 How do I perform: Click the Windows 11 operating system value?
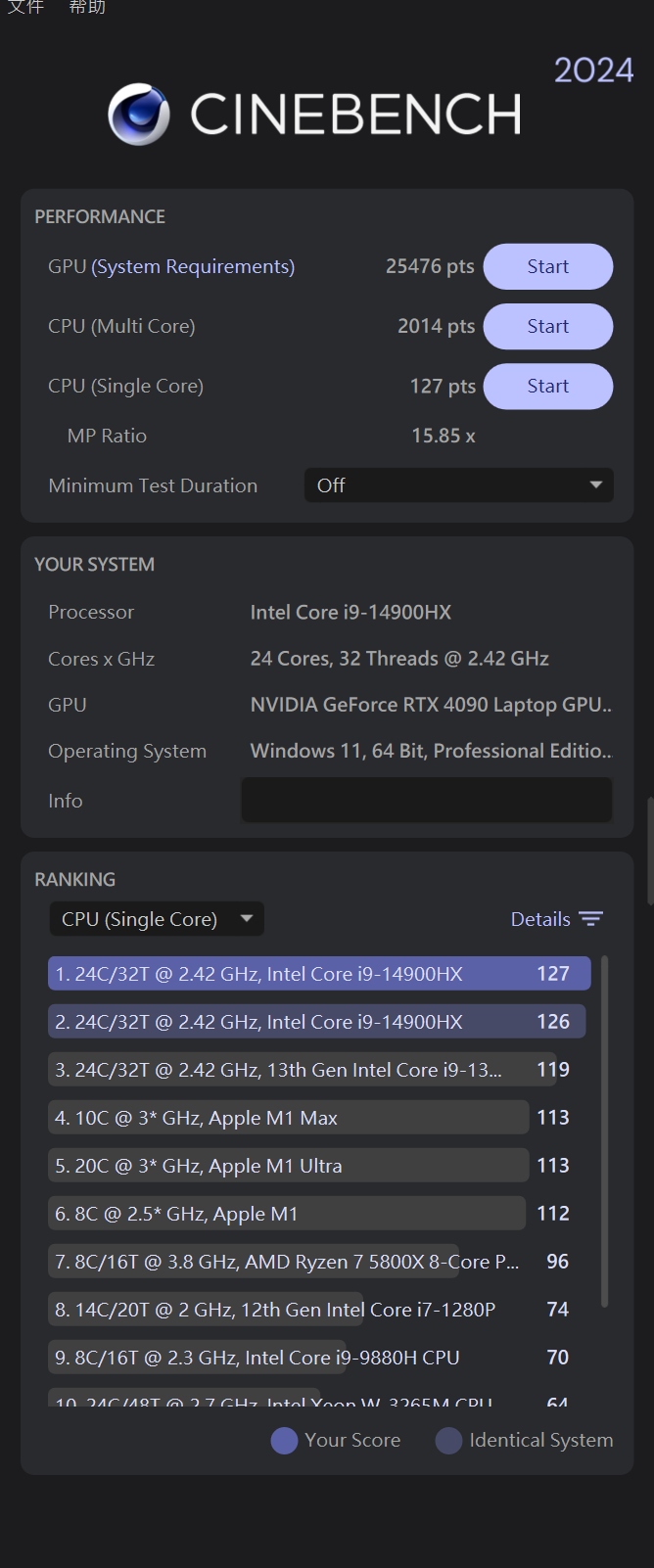[x=431, y=751]
